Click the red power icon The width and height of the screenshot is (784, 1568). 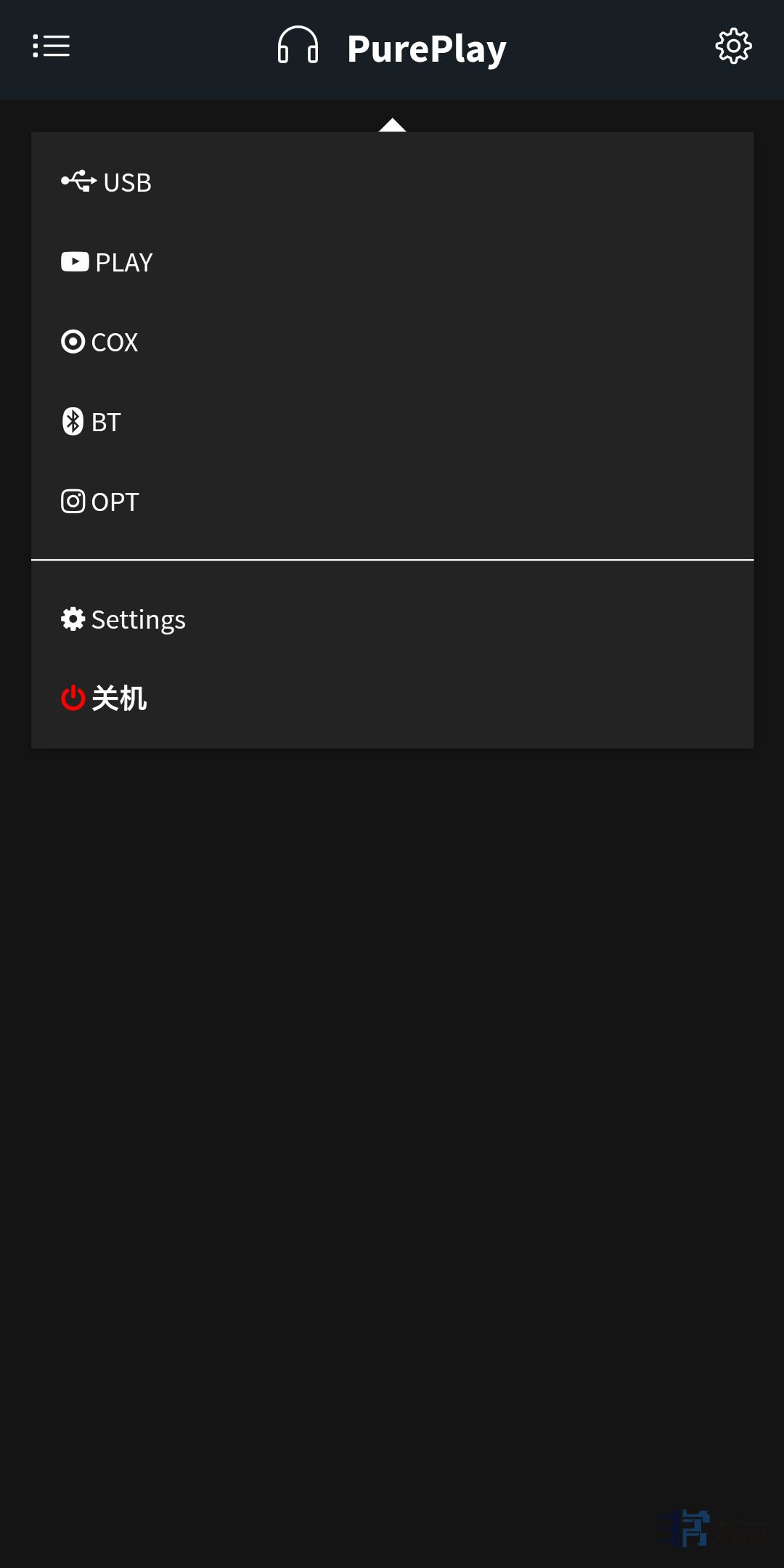pos(73,698)
